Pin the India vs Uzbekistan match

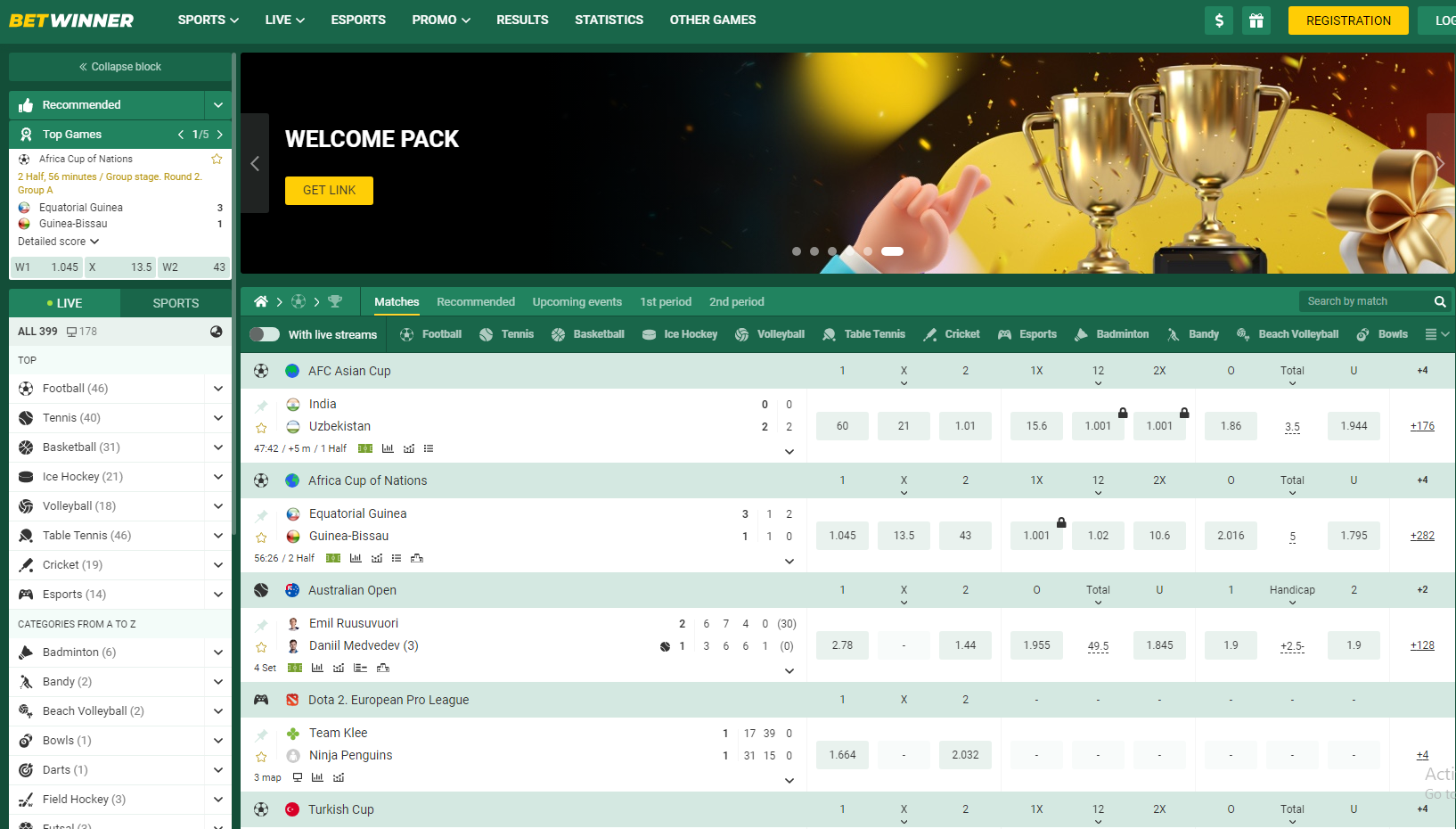coord(261,406)
